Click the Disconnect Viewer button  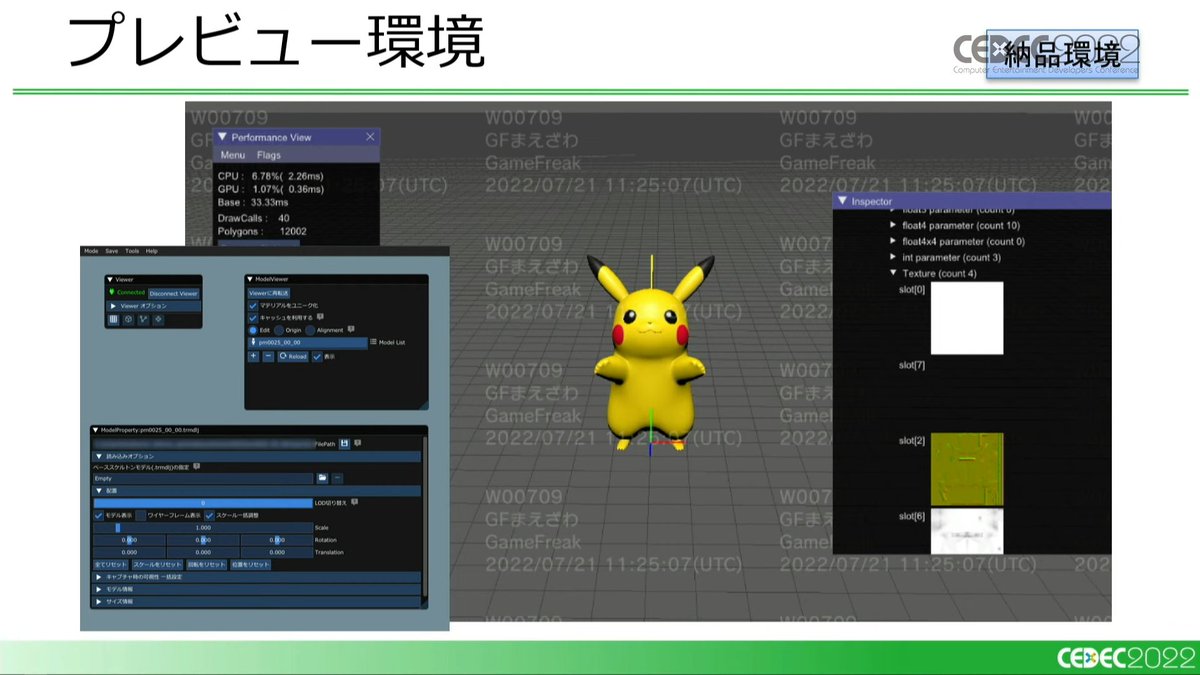tap(174, 293)
